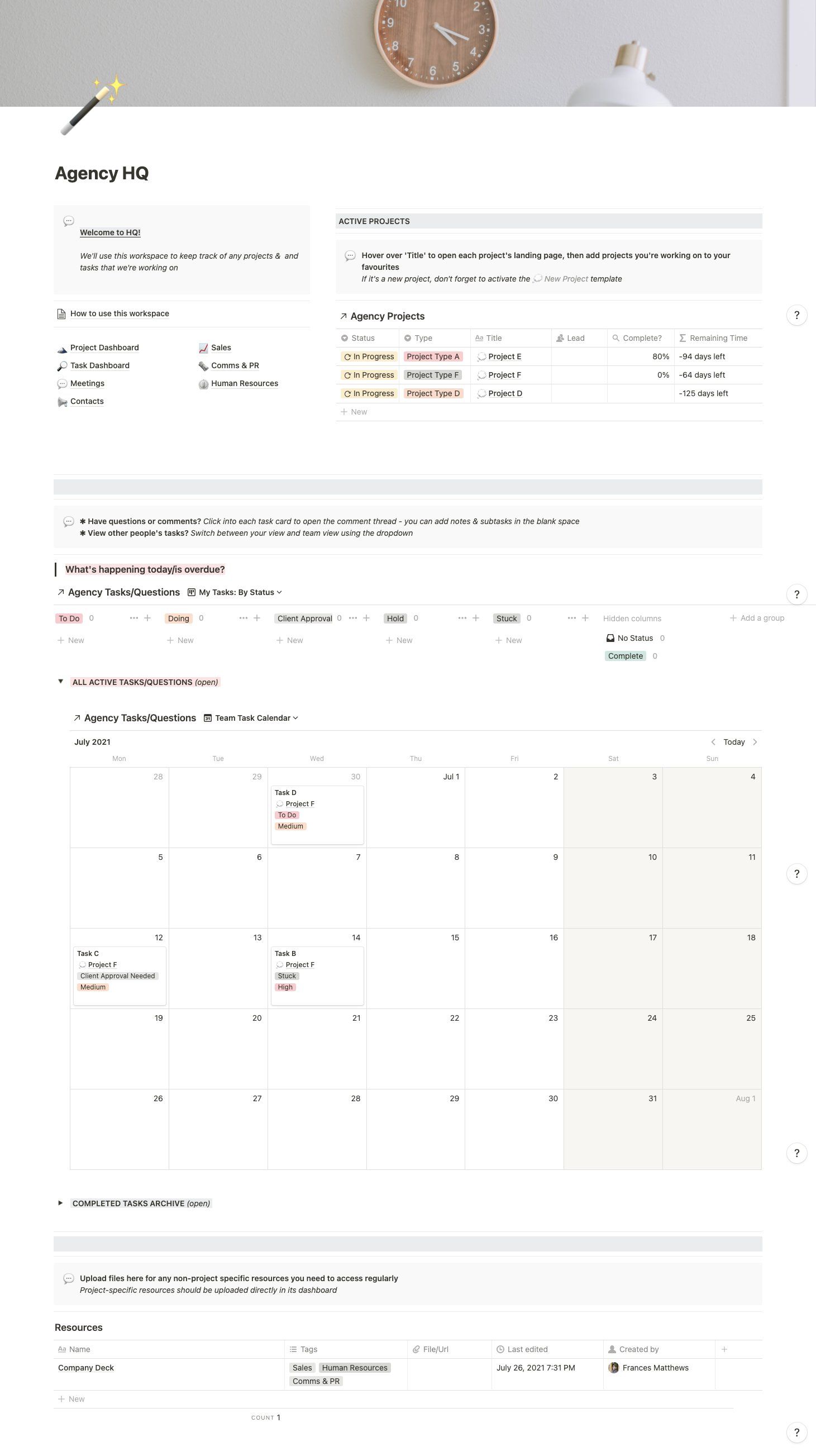Click the Status column header
This screenshot has width=816, height=1456.
tap(368, 338)
